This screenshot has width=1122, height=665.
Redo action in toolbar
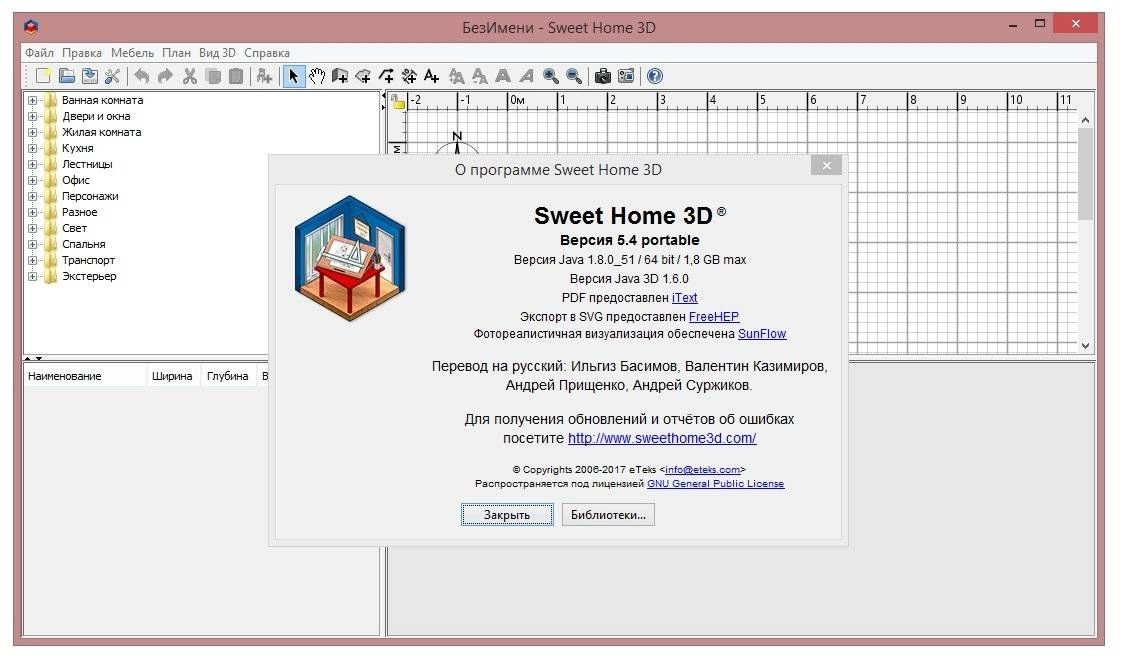pos(165,76)
